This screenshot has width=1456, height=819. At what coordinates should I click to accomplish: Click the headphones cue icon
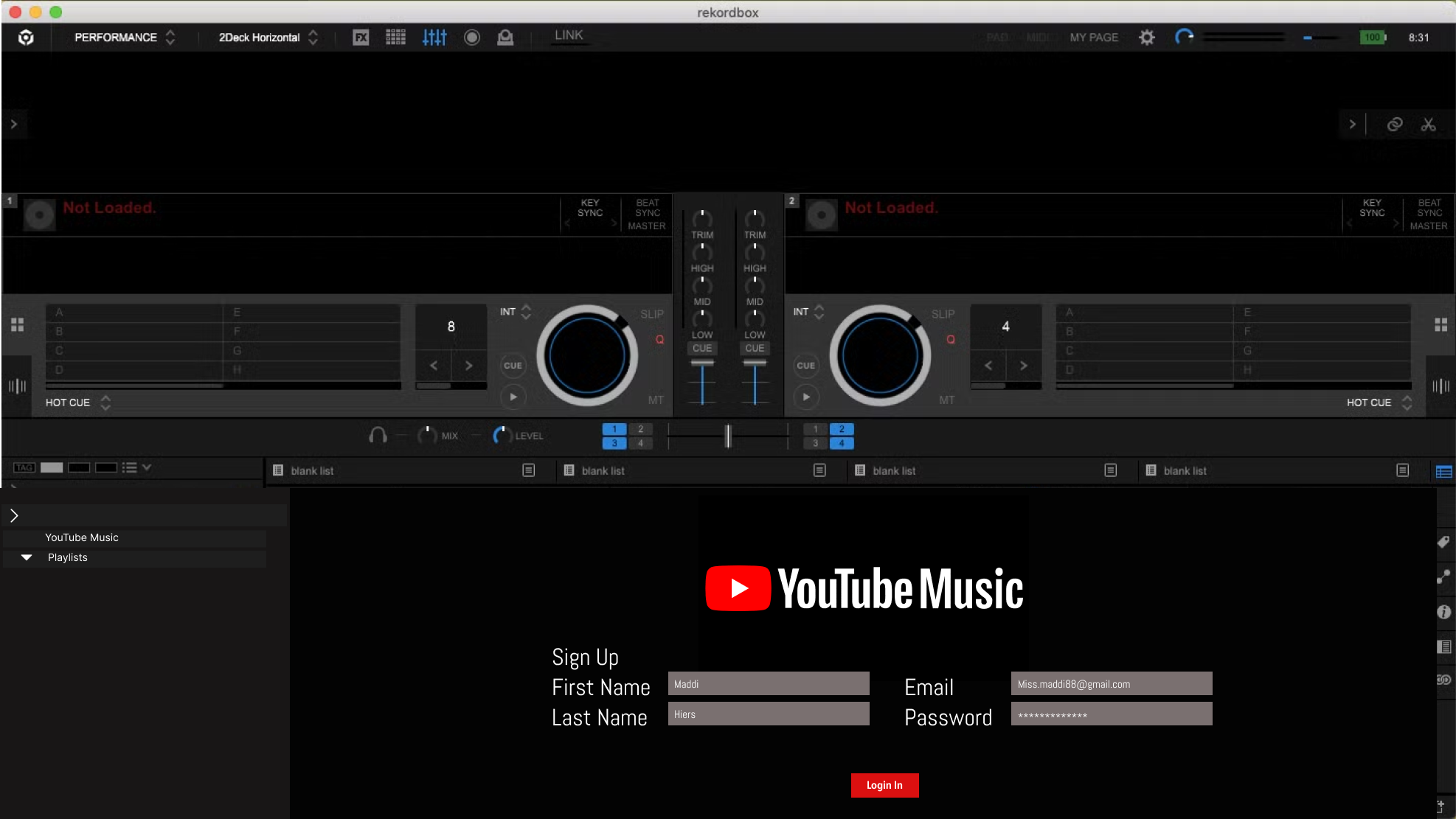point(378,436)
